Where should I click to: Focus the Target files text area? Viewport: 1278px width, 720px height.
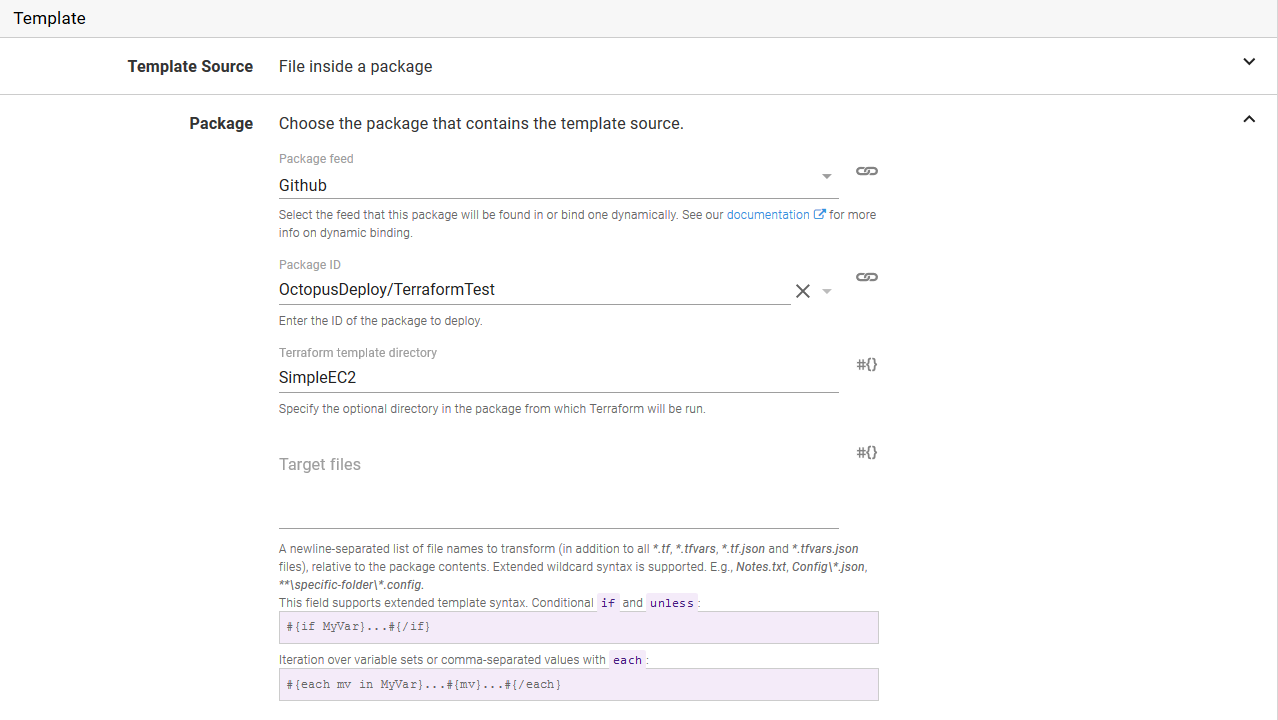click(x=558, y=488)
